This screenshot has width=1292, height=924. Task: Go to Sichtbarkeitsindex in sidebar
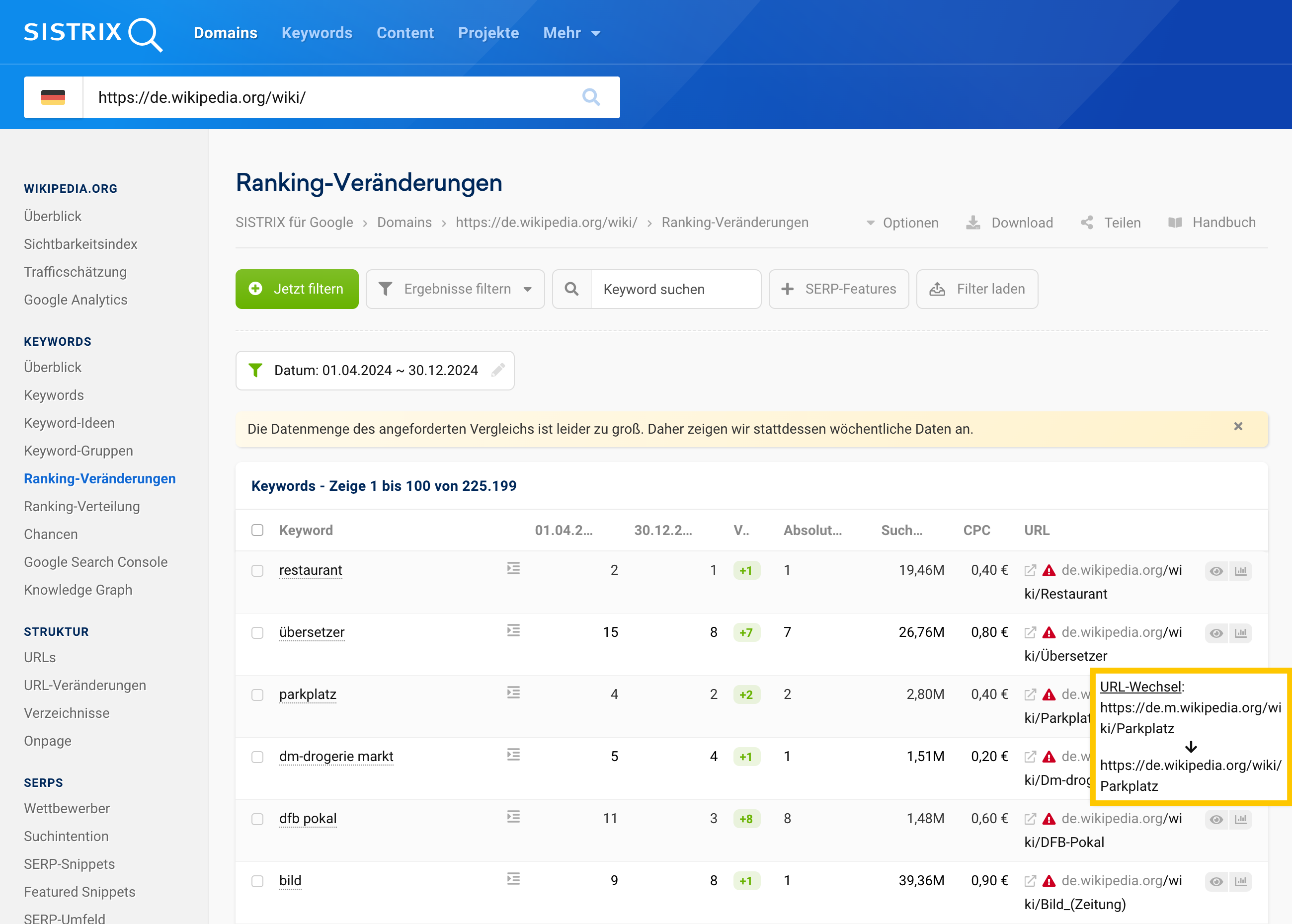coord(80,244)
